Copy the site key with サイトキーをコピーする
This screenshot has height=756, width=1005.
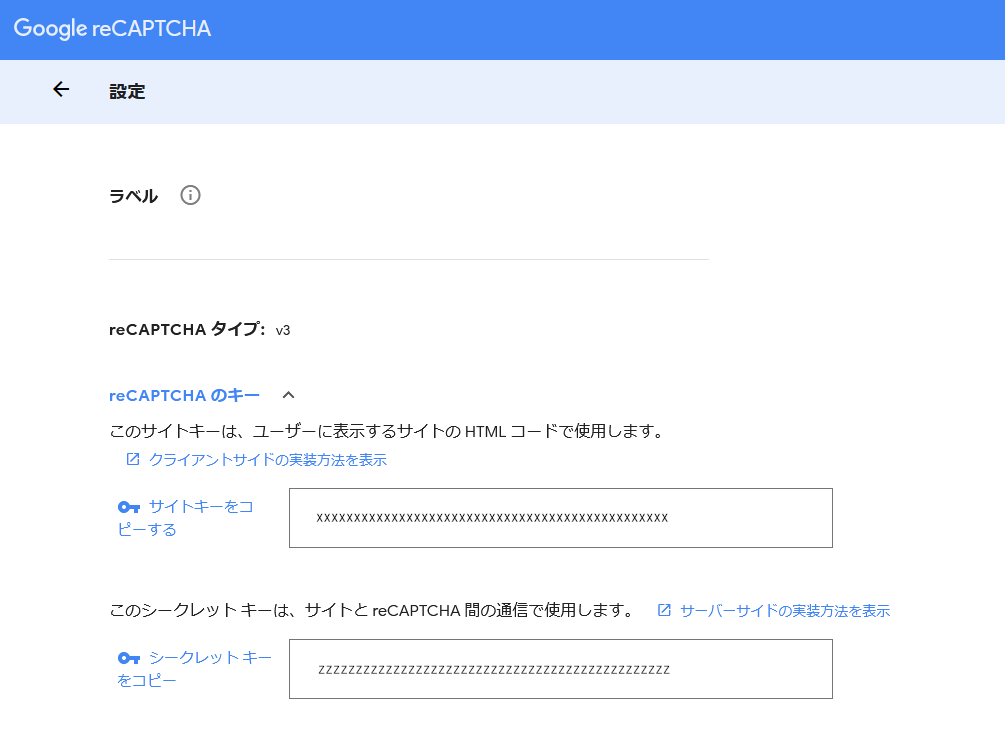coord(186,518)
